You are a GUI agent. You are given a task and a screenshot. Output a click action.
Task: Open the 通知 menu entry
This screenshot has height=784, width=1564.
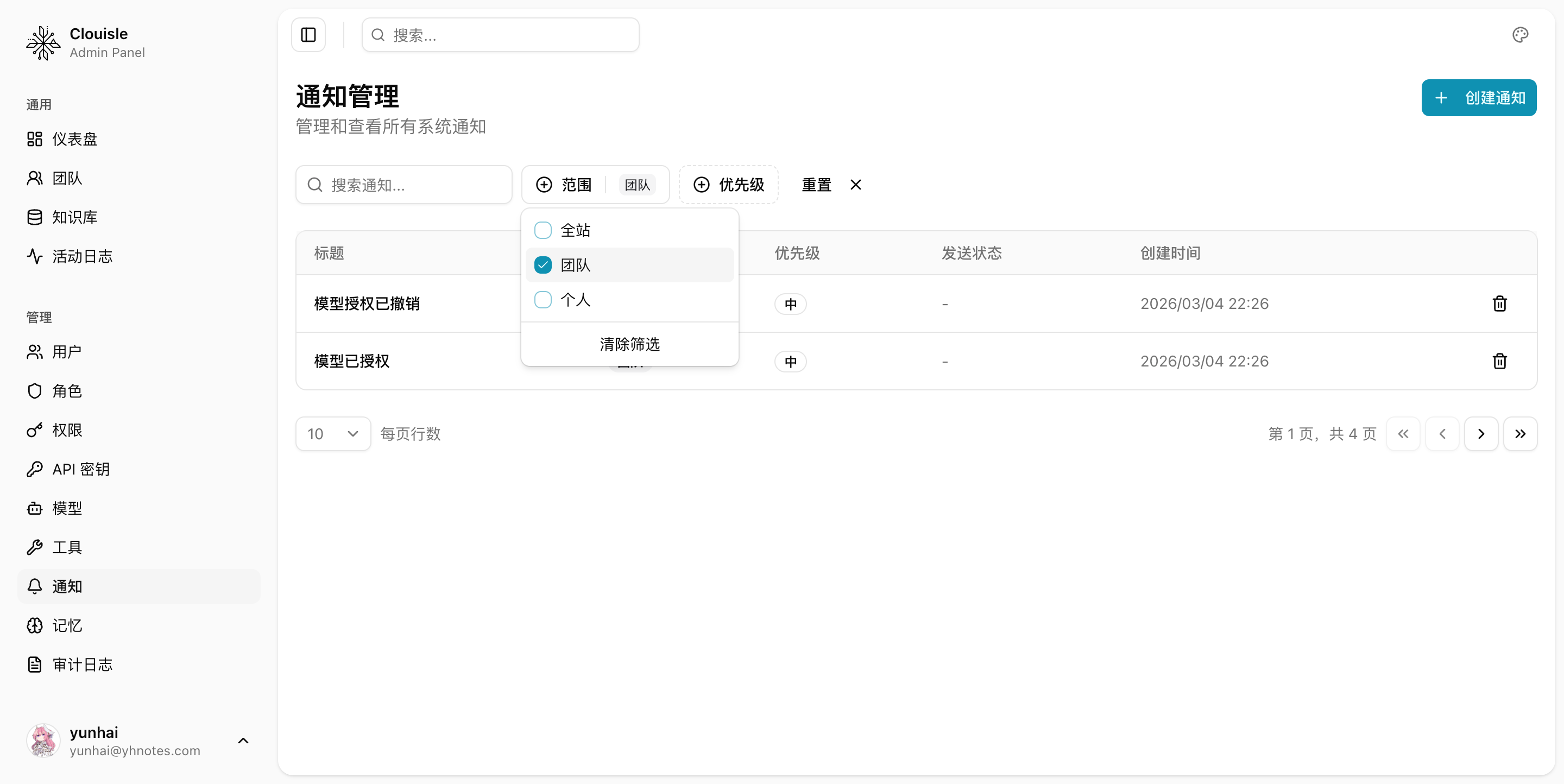[67, 586]
